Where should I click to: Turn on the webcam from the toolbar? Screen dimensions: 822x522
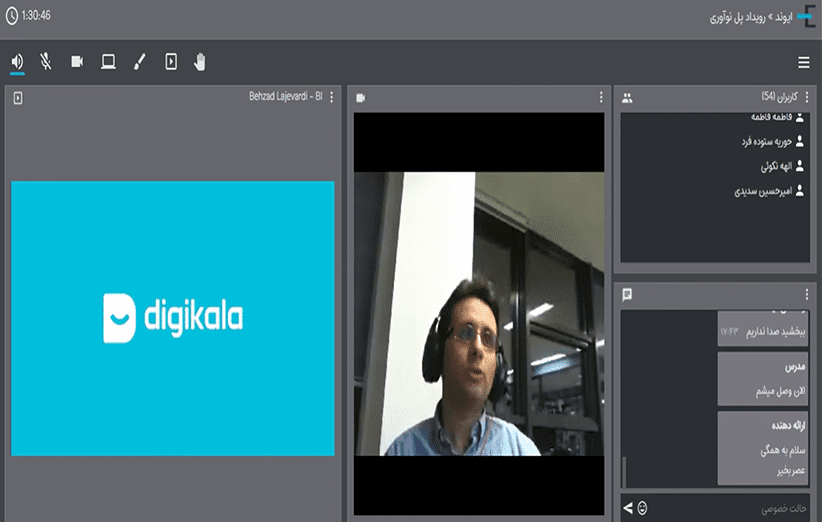point(77,62)
